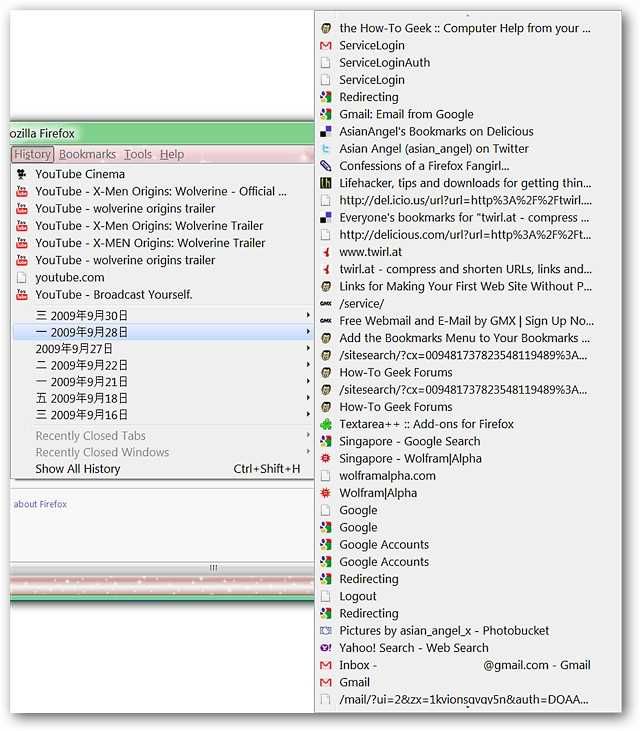The width and height of the screenshot is (640, 731).
Task: Open Add the Bookmarks Menu history entry
Action: pos(468,338)
